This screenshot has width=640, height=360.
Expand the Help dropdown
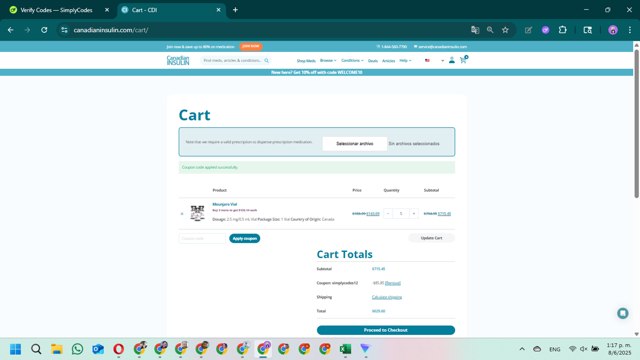(x=405, y=60)
